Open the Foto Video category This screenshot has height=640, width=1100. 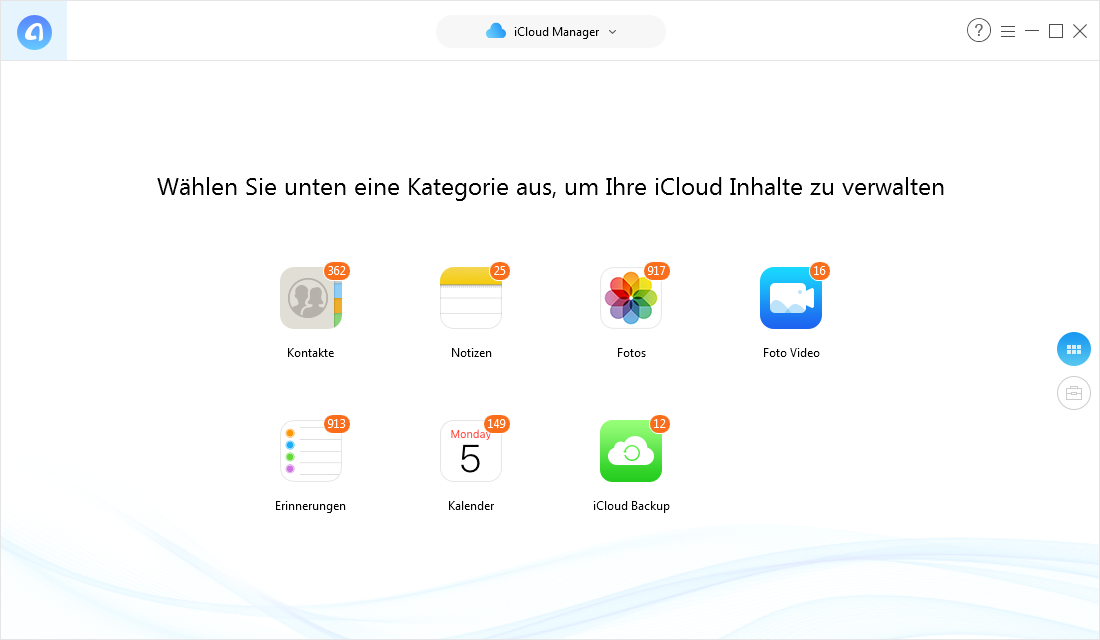[790, 297]
